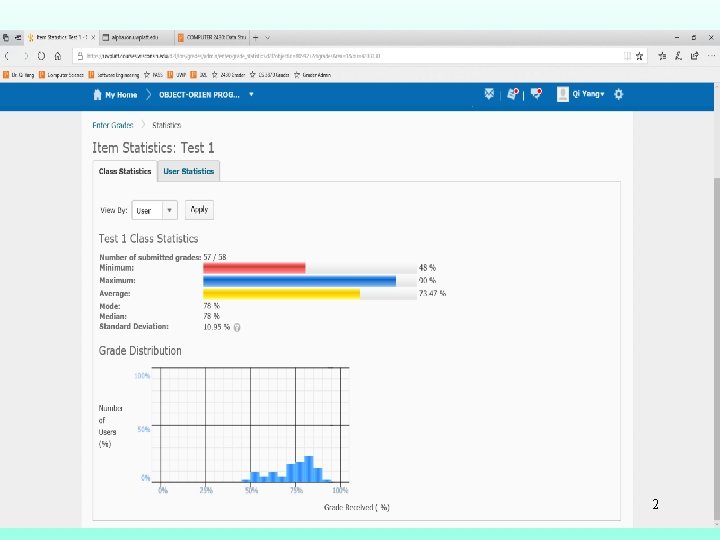Open the Dr. Qi Yang bookmark
The width and height of the screenshot is (720, 540).
tap(19, 75)
